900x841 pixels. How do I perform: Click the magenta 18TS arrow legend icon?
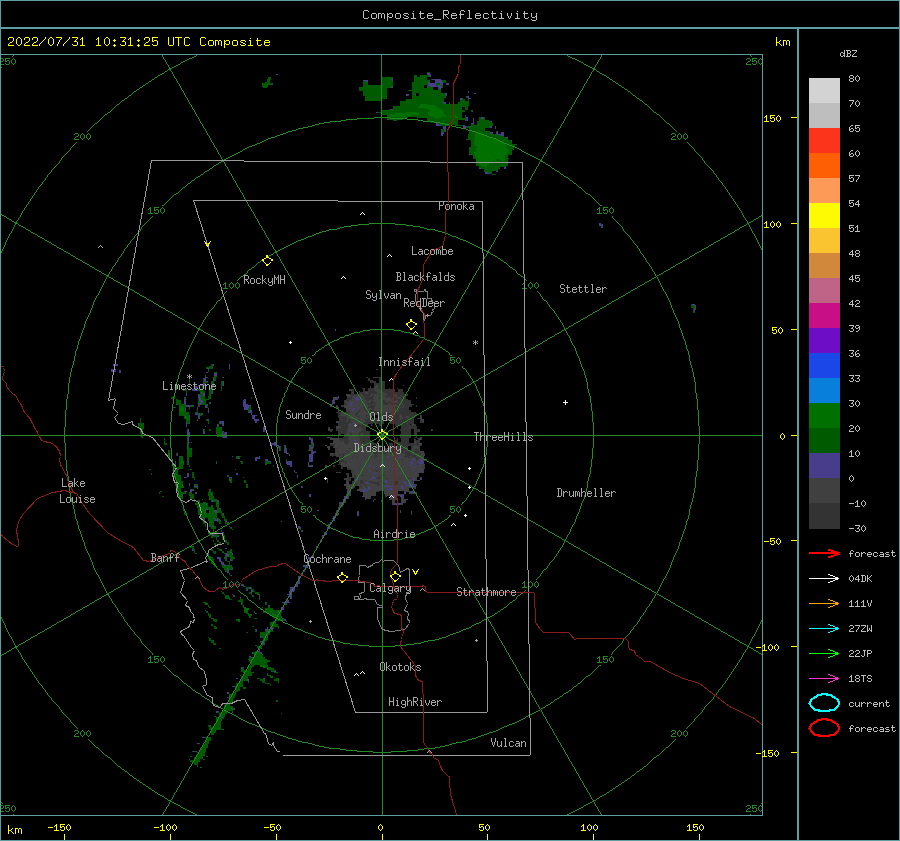pyautogui.click(x=824, y=679)
